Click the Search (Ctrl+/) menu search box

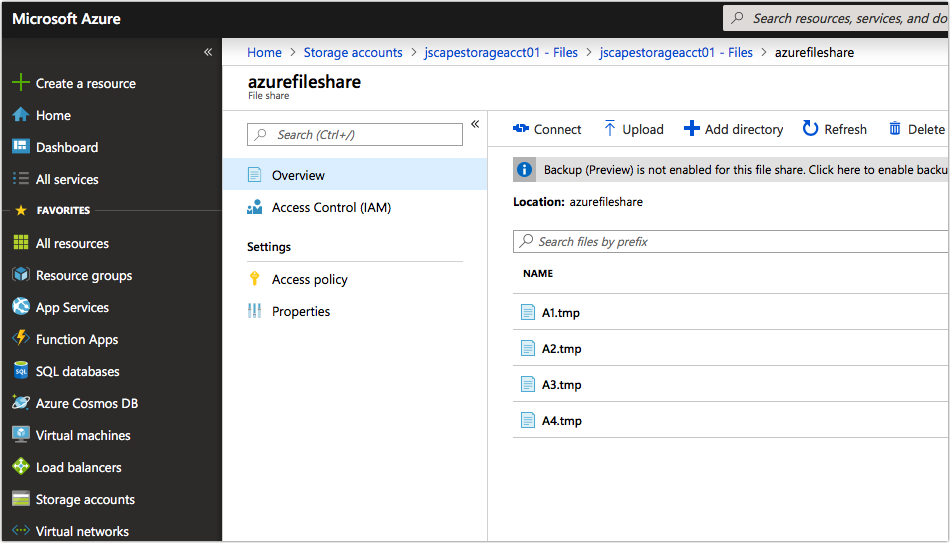click(354, 135)
